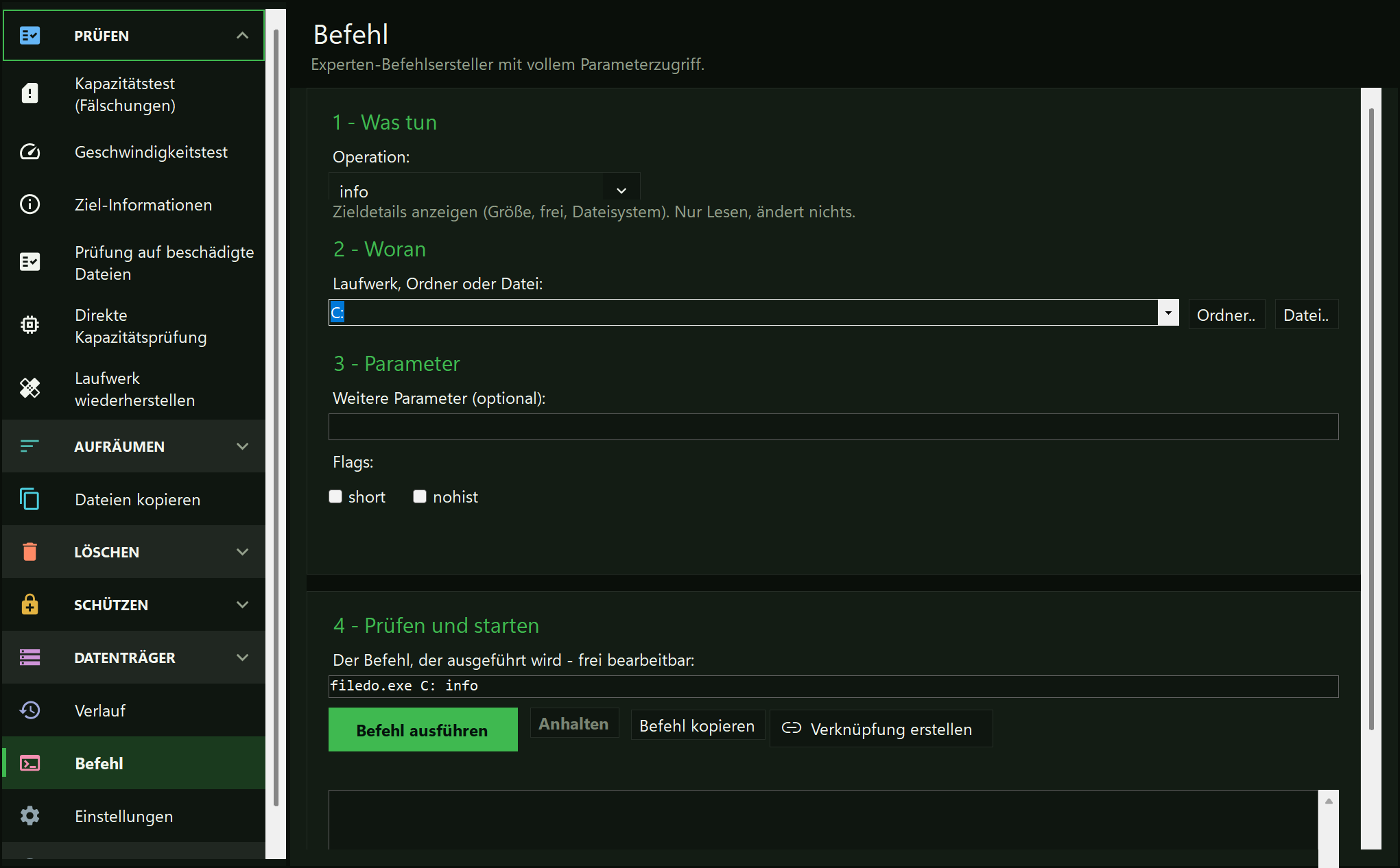Go to Verlauf page

click(x=134, y=710)
